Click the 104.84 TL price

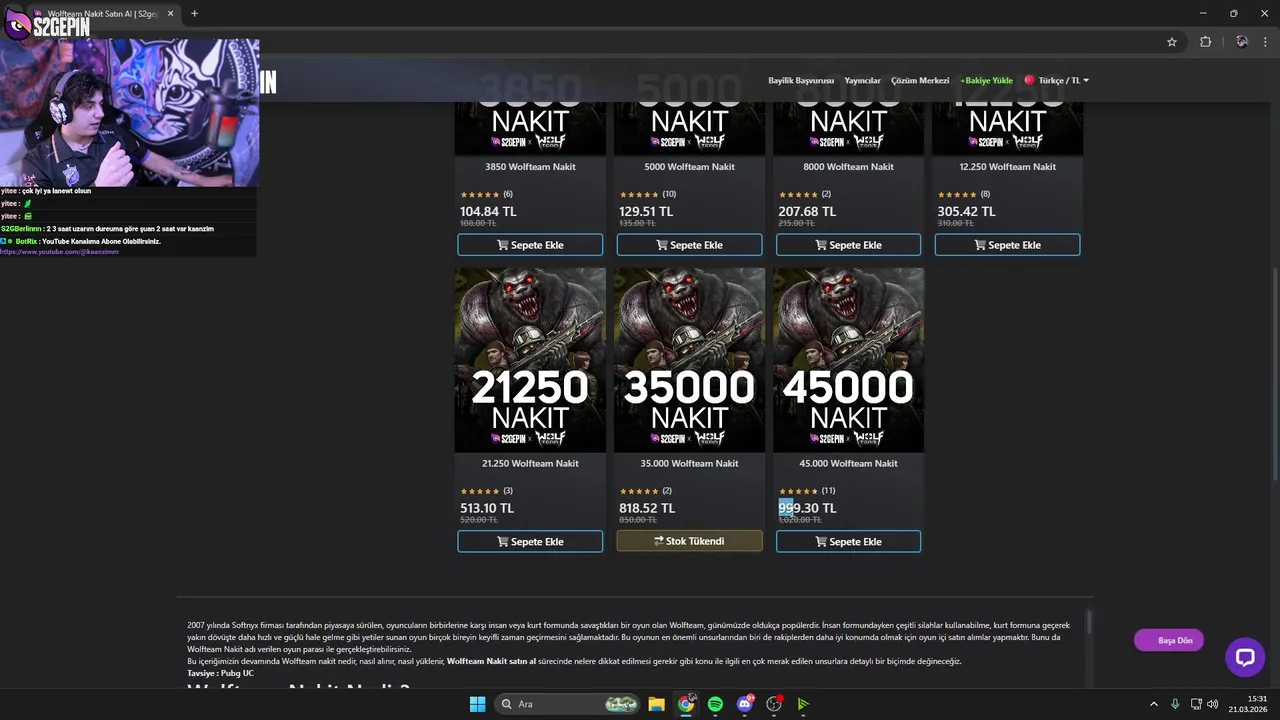[x=488, y=211]
